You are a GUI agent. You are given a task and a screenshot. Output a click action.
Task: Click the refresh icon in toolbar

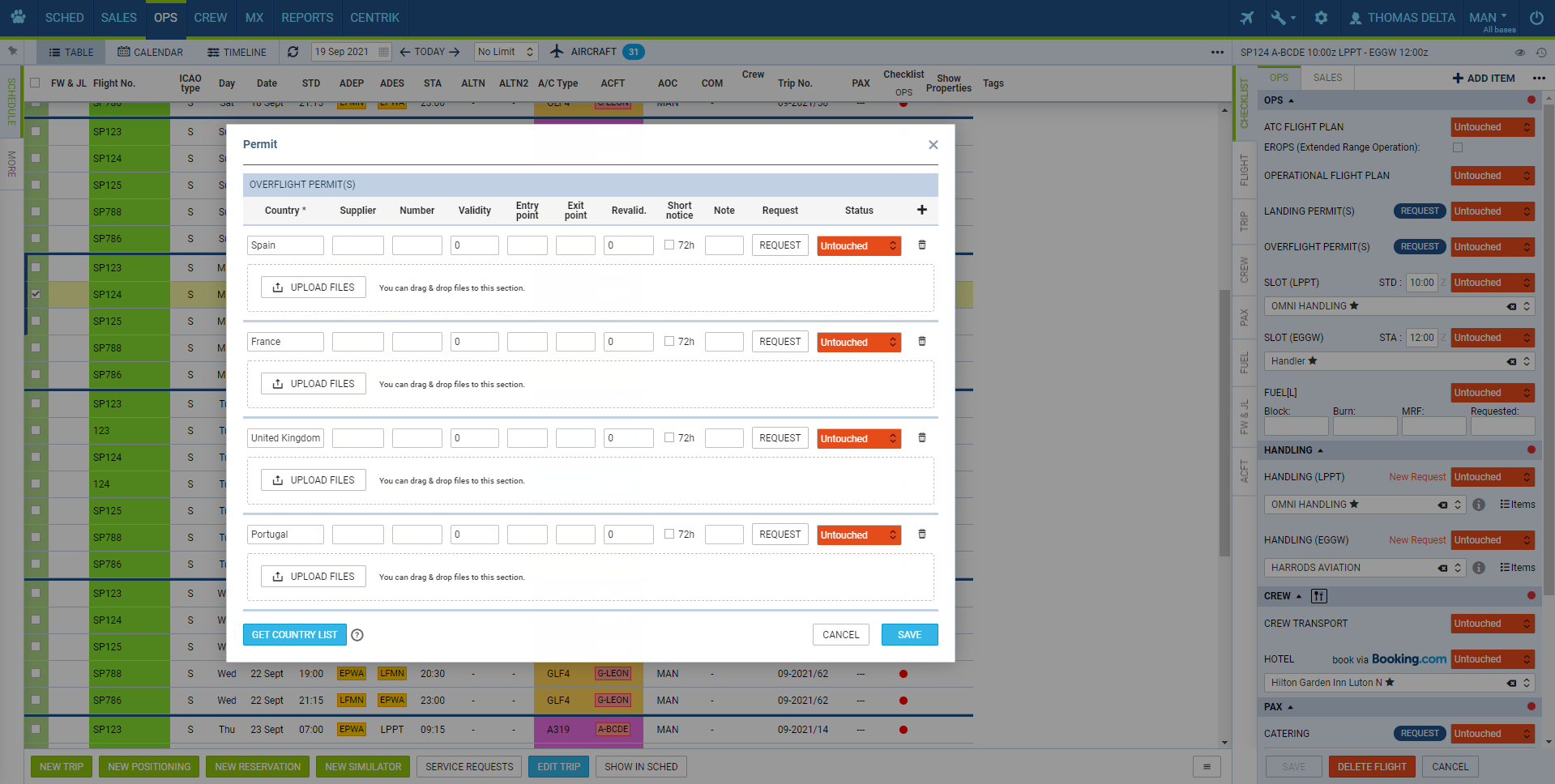pyautogui.click(x=293, y=52)
